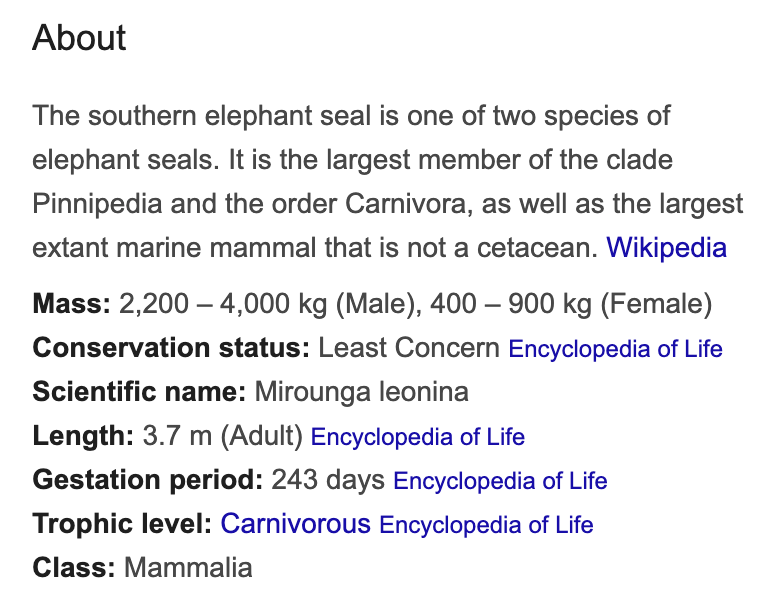The image size is (768, 612).
Task: Click the Mirounga leonina text
Action: coord(361,392)
